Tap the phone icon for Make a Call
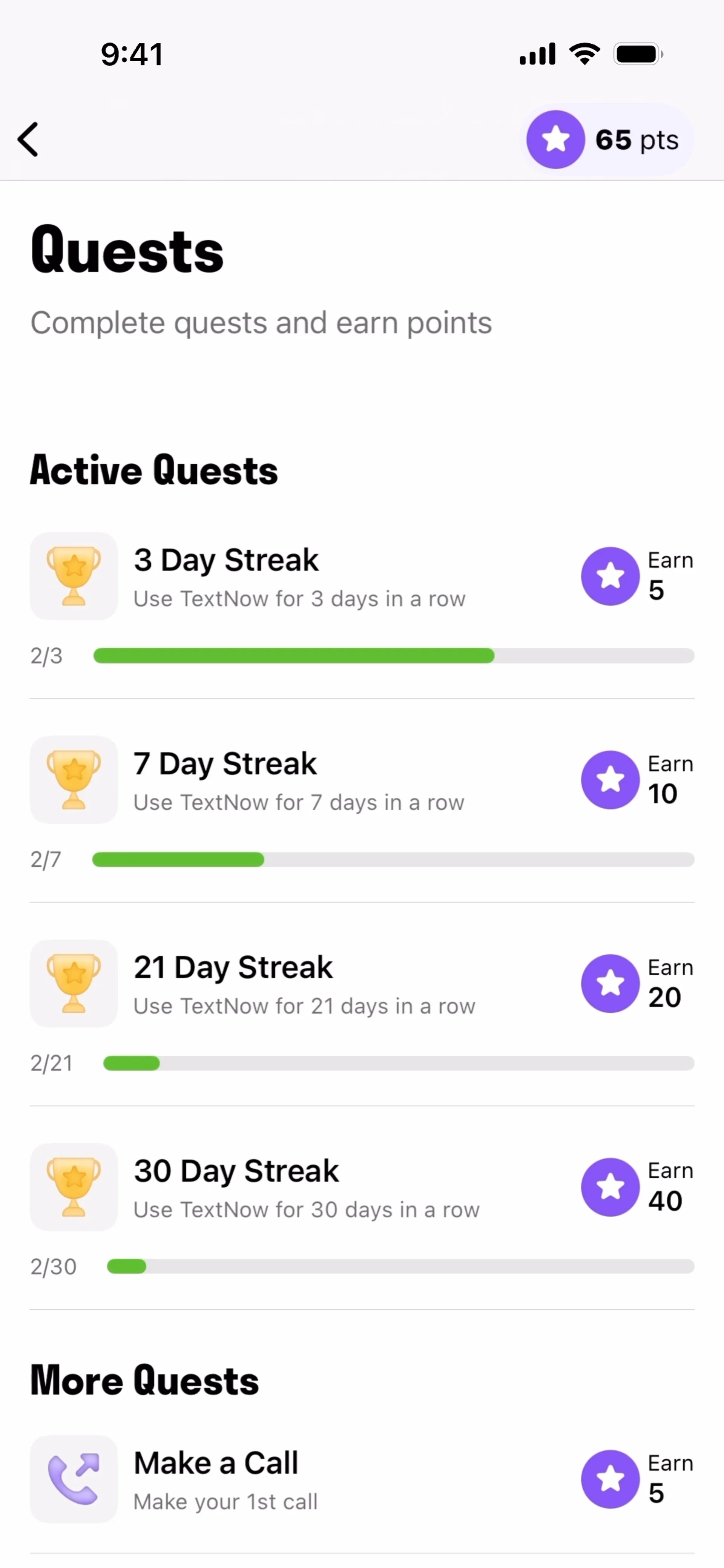 [x=74, y=1479]
